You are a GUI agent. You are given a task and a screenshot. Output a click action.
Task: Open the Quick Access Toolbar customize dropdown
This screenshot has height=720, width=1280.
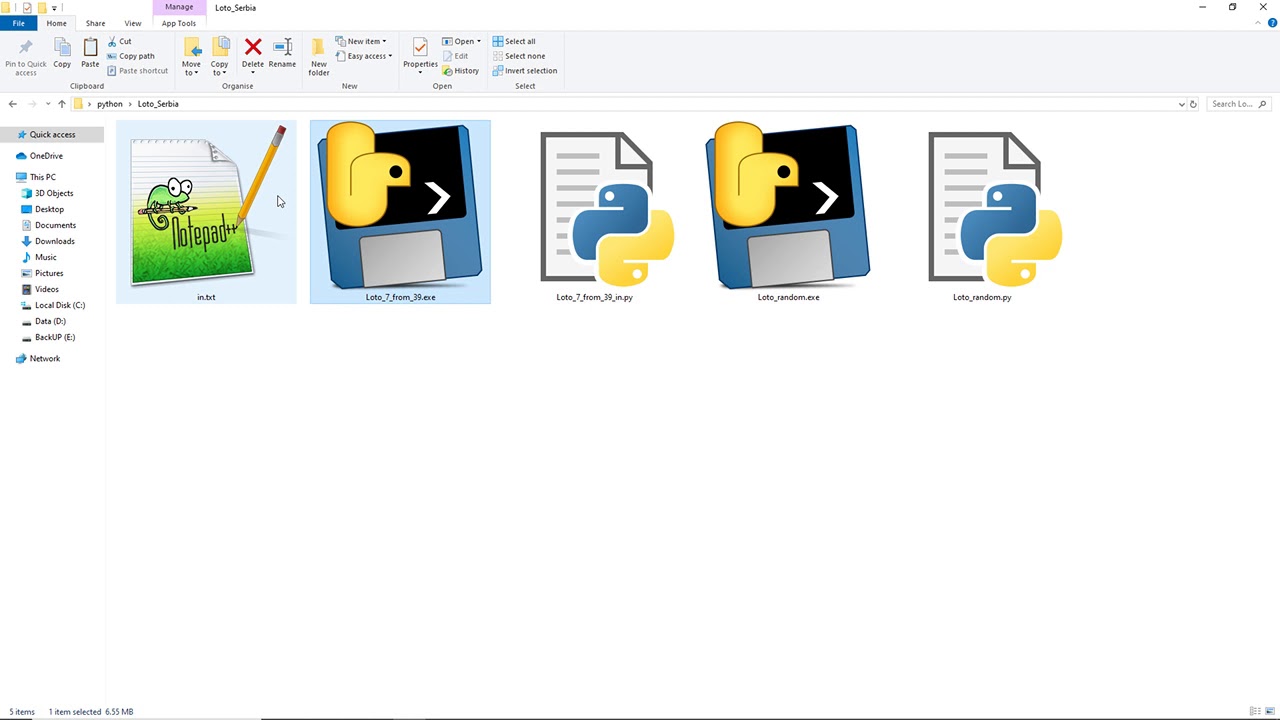click(x=55, y=8)
